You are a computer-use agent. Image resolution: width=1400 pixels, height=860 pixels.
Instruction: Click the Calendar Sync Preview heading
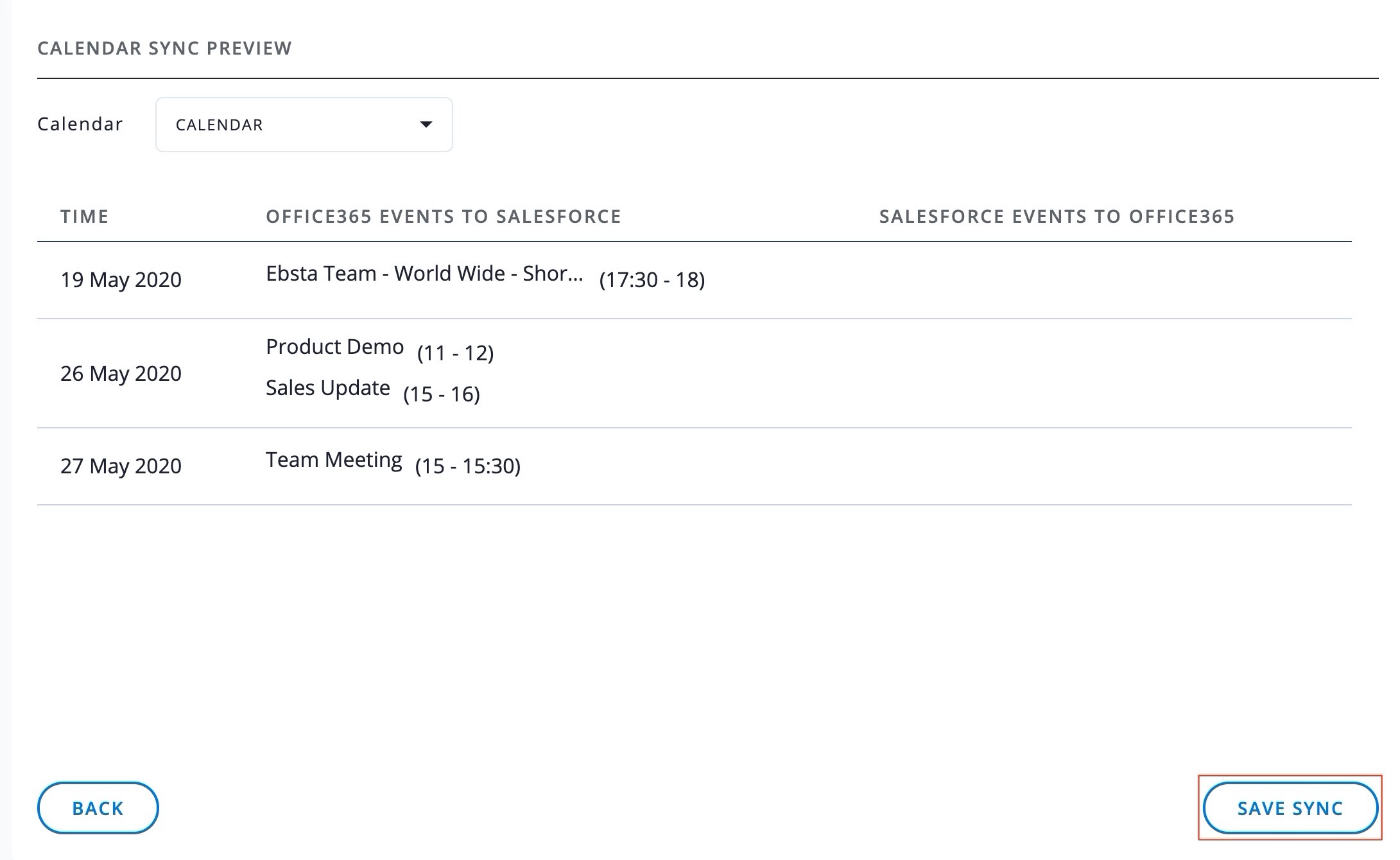(164, 48)
